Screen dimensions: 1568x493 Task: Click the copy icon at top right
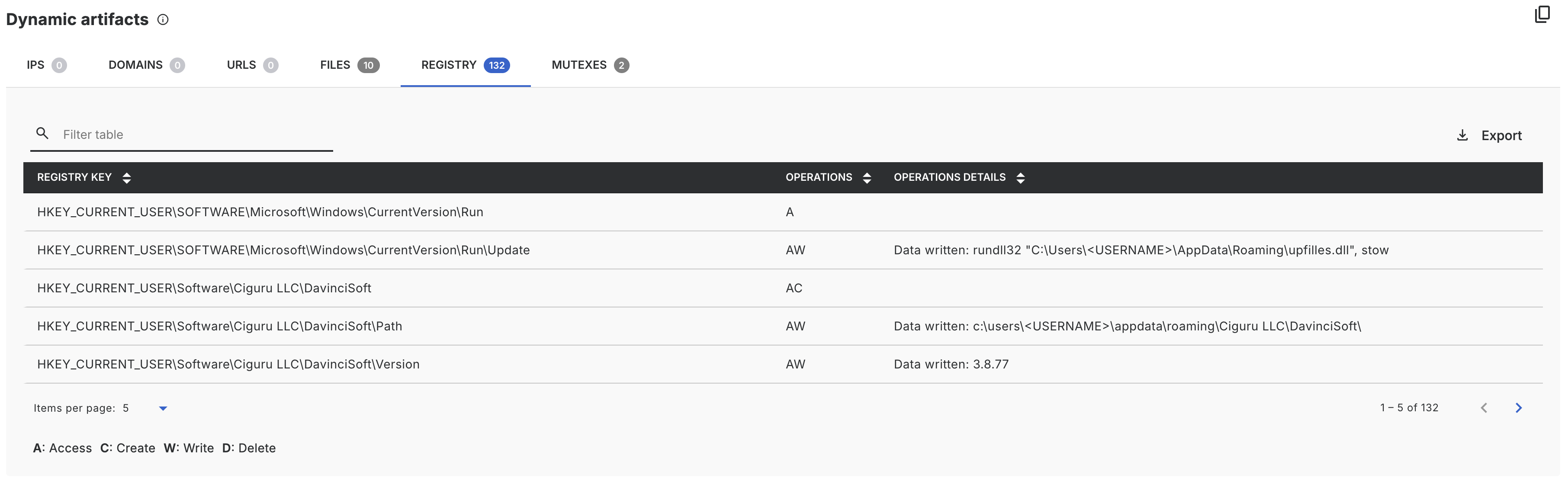1542,15
